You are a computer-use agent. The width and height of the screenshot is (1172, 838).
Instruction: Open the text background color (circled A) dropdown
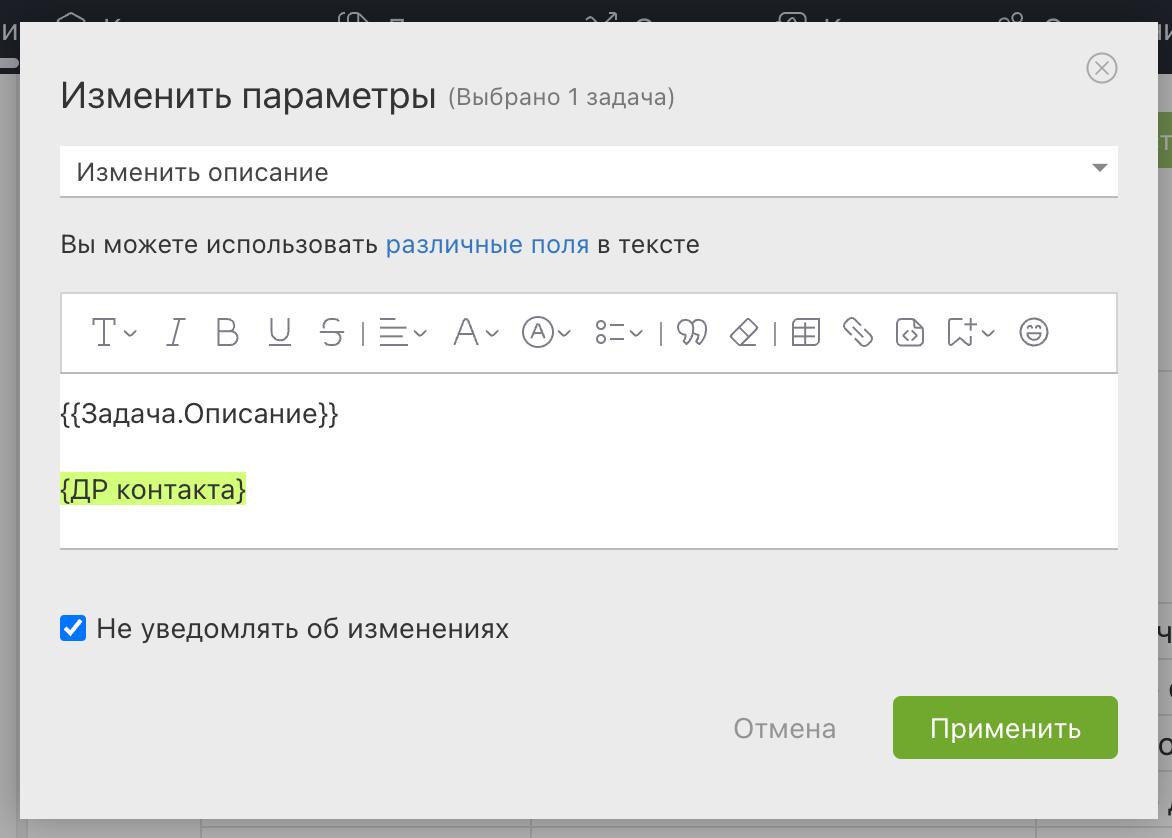[546, 332]
